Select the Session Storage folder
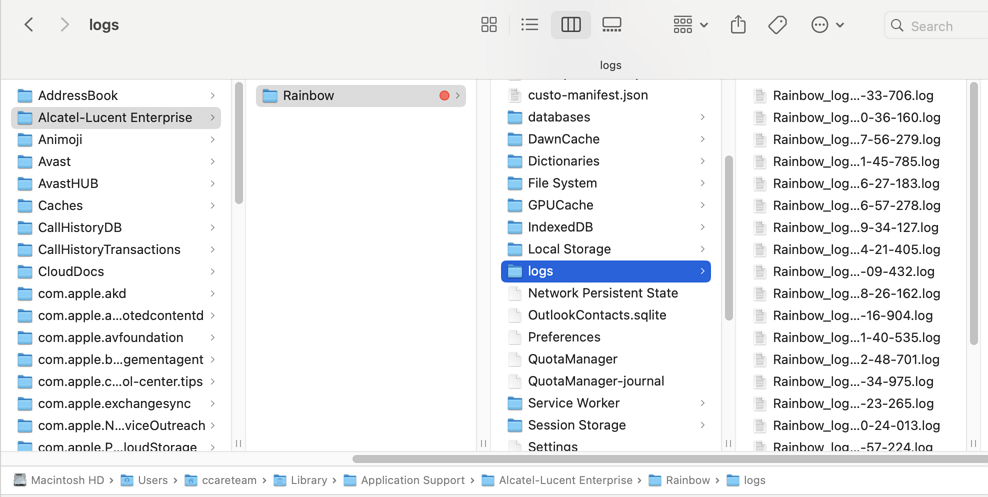The height and width of the screenshot is (497, 988). [x=606, y=425]
